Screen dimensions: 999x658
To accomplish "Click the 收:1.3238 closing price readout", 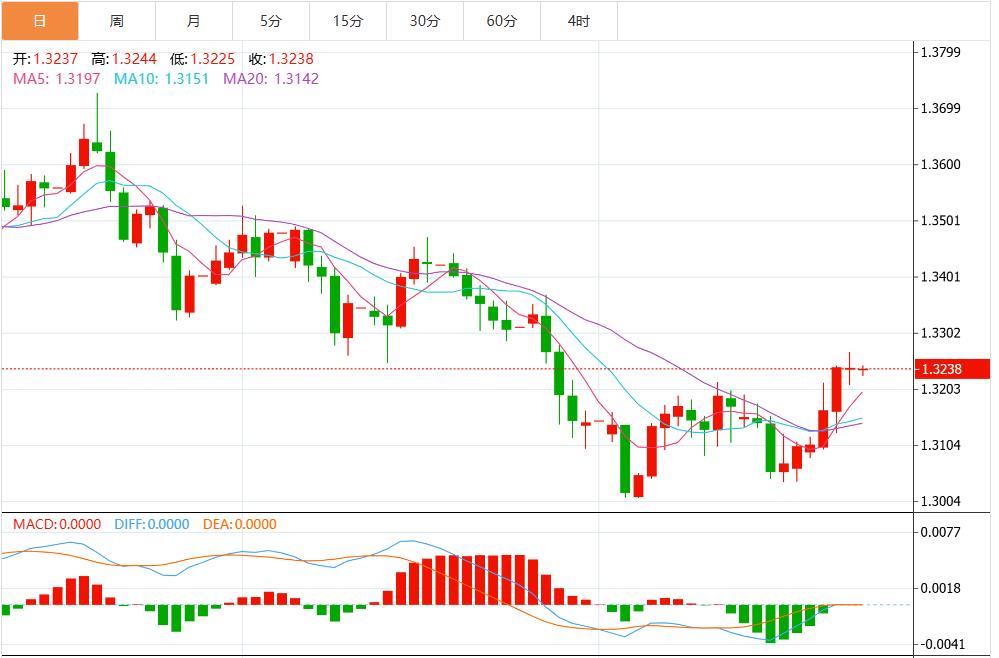I will 281,59.
